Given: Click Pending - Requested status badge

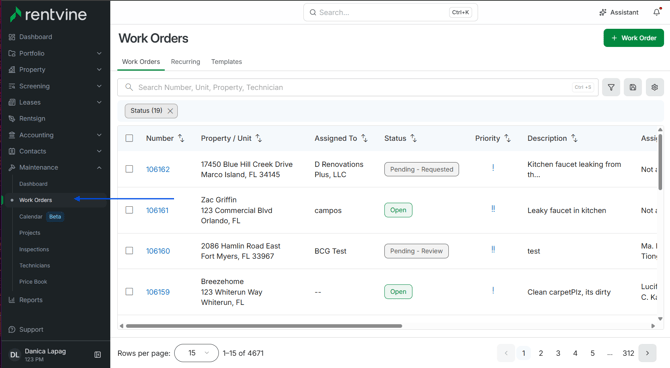Looking at the screenshot, I should point(421,169).
